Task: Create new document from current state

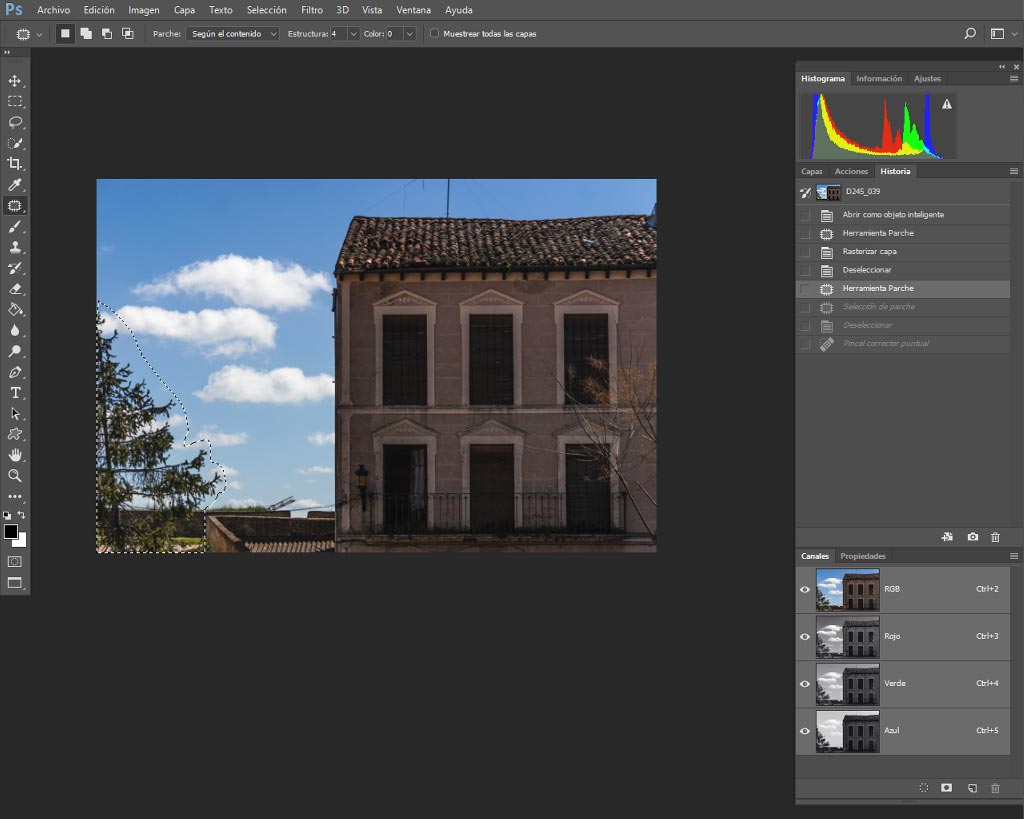Action: 947,537
